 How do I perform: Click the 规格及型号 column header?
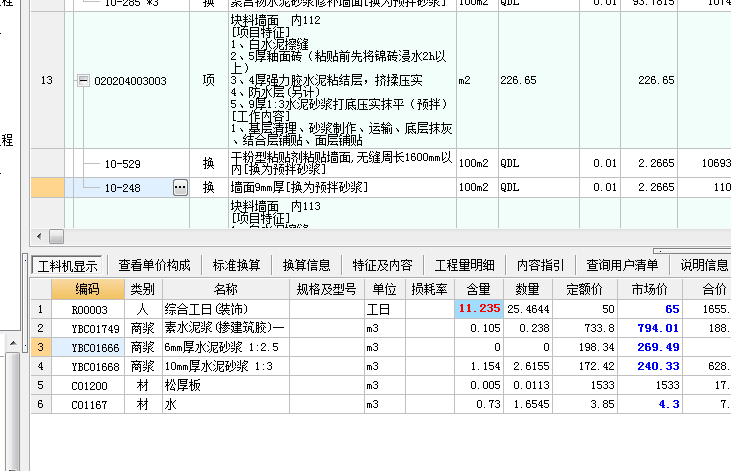[327, 290]
